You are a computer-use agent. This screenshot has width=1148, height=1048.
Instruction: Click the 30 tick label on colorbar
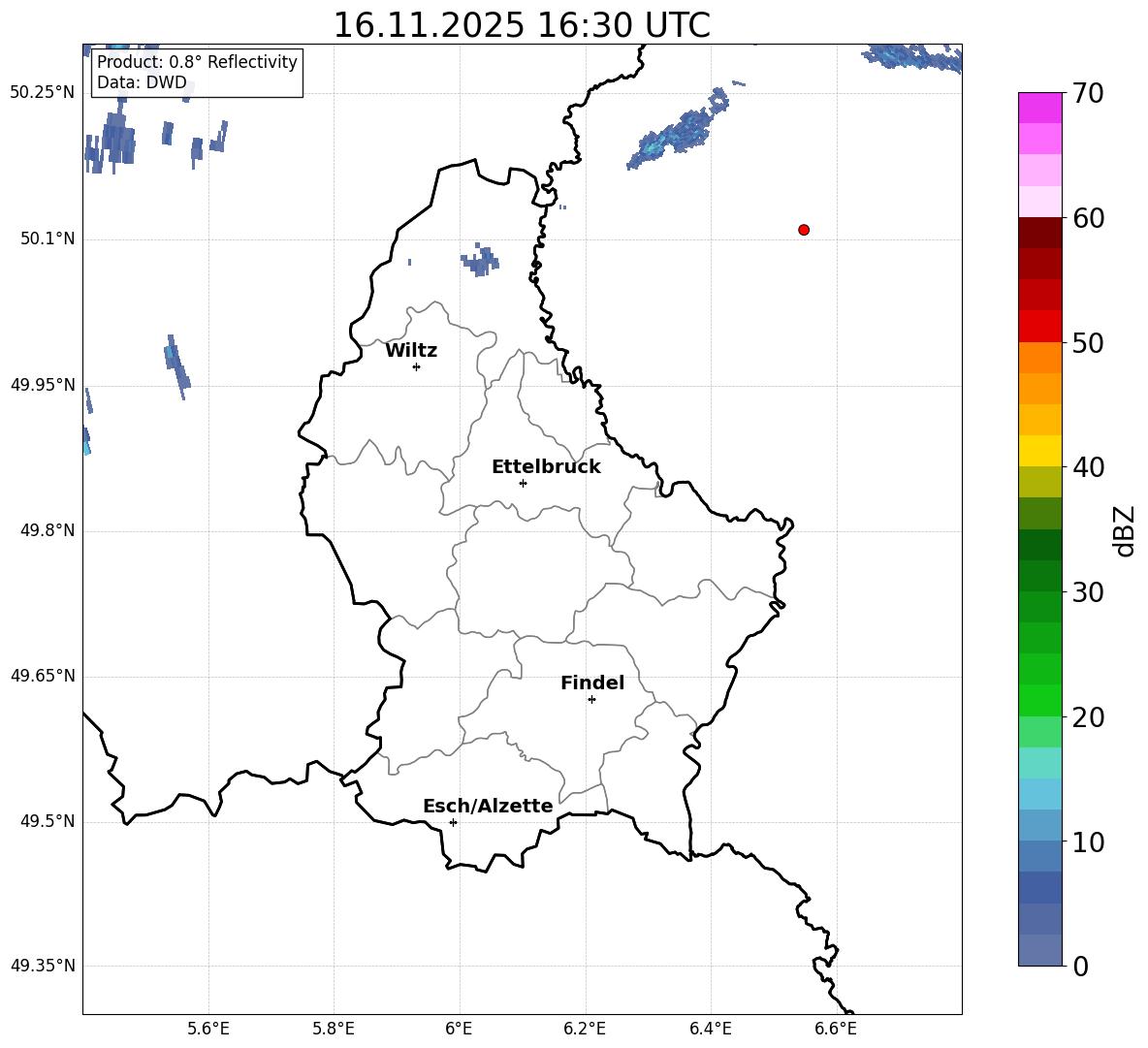point(1088,592)
